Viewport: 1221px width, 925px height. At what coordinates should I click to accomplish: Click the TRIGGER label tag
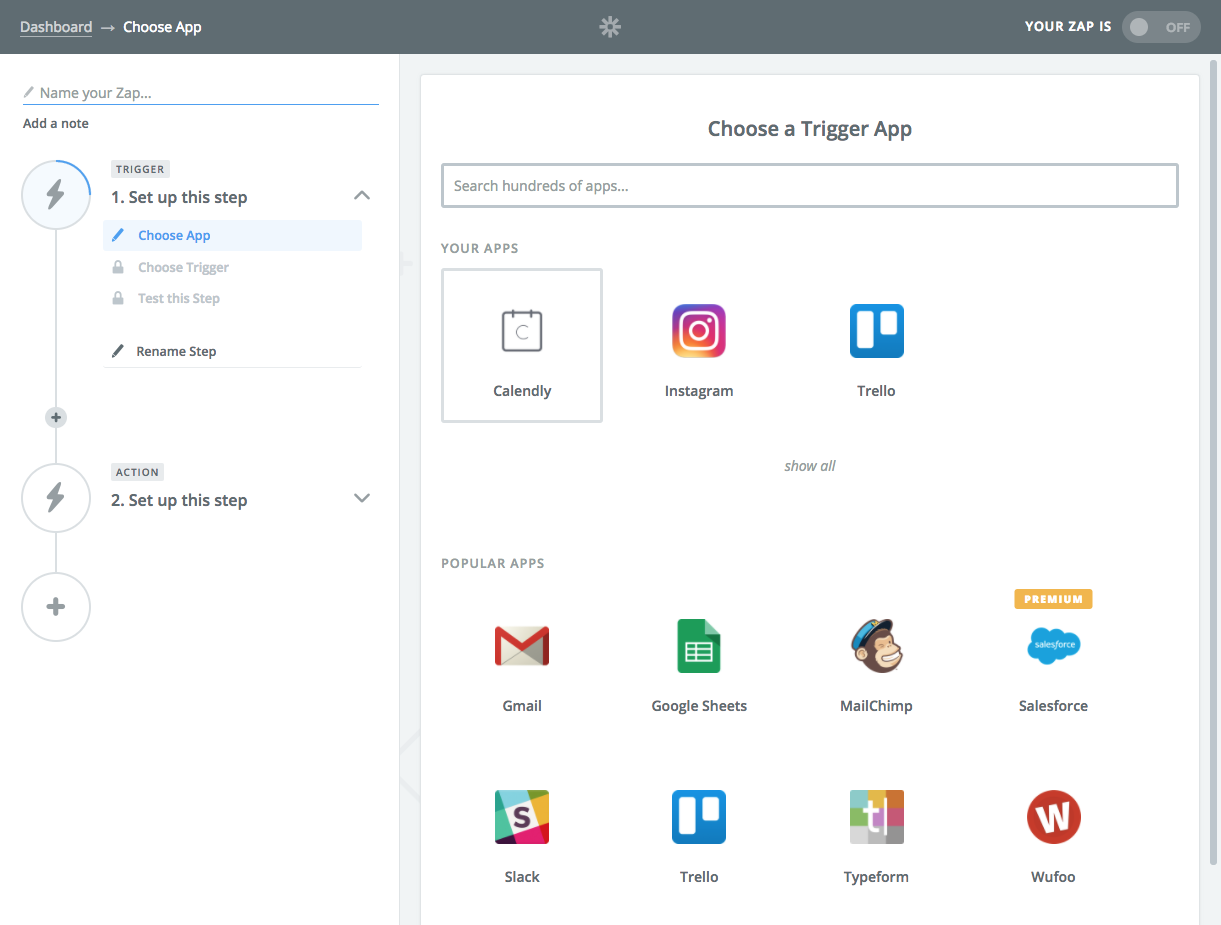point(140,169)
